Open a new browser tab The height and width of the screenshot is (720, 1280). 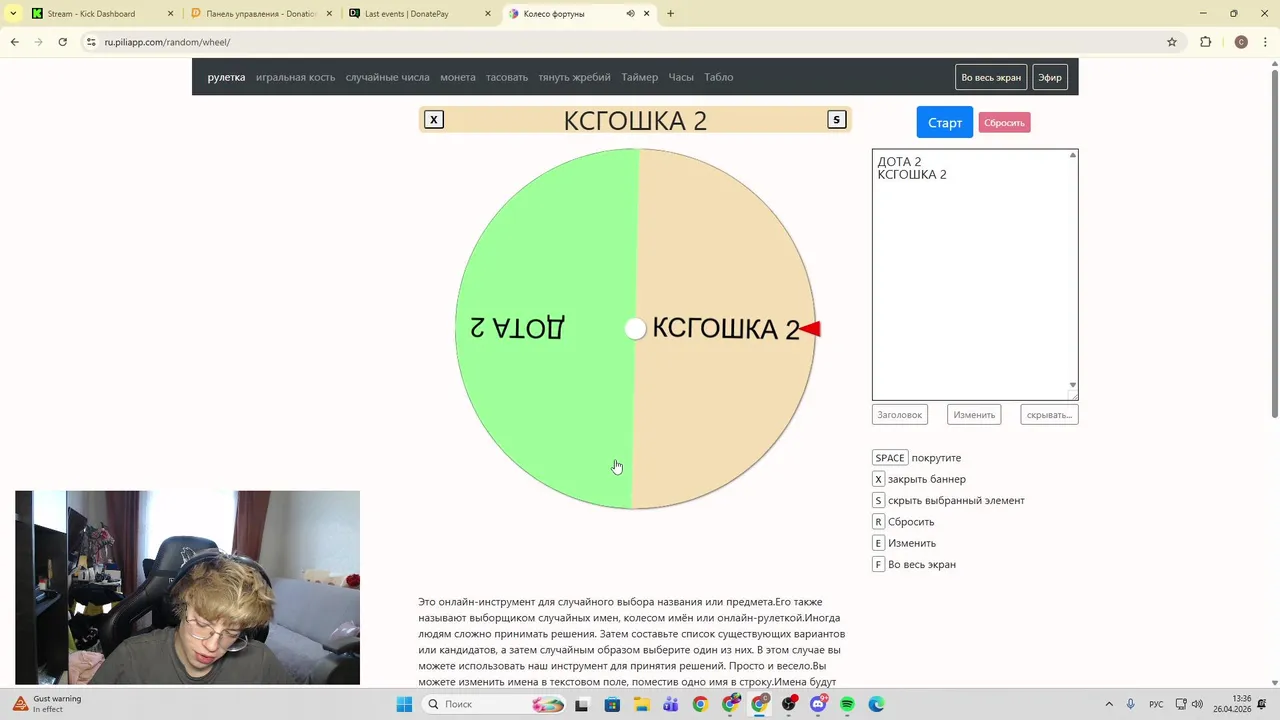[x=670, y=14]
